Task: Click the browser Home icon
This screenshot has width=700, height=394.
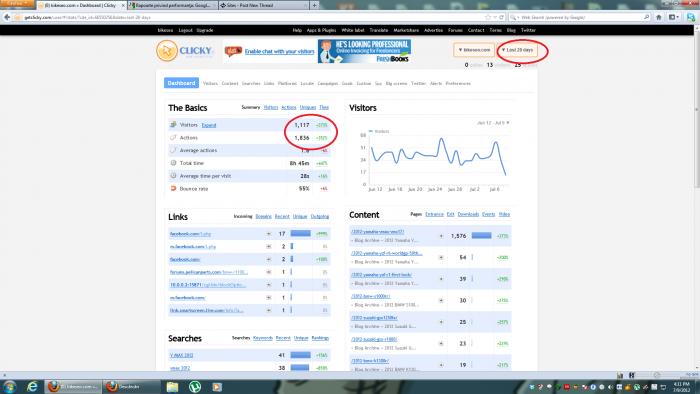Action: click(659, 17)
